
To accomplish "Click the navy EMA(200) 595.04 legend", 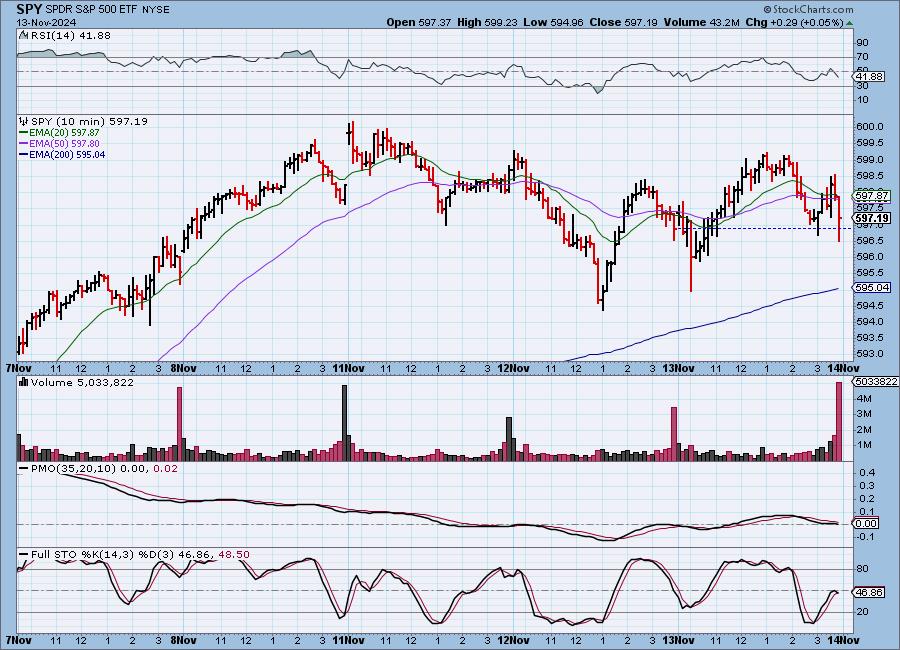I will tap(63, 154).
